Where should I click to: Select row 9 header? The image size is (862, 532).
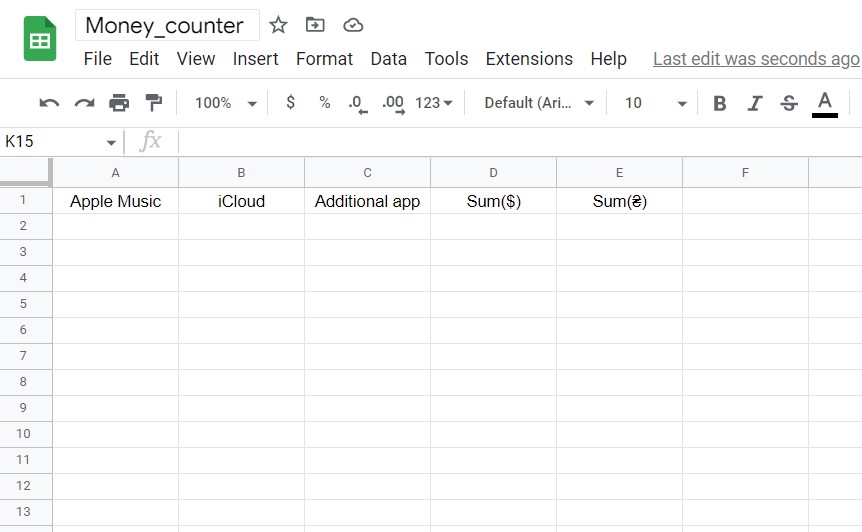point(26,408)
